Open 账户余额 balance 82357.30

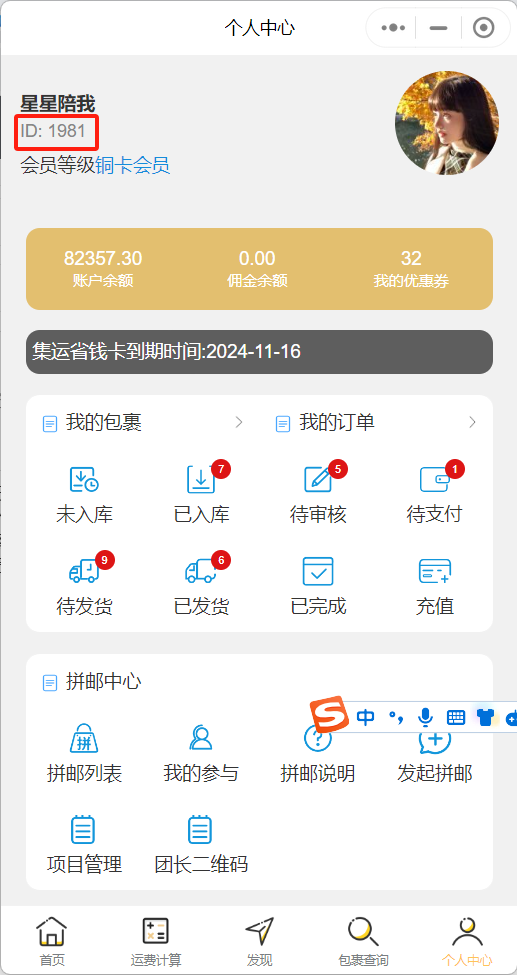point(103,269)
